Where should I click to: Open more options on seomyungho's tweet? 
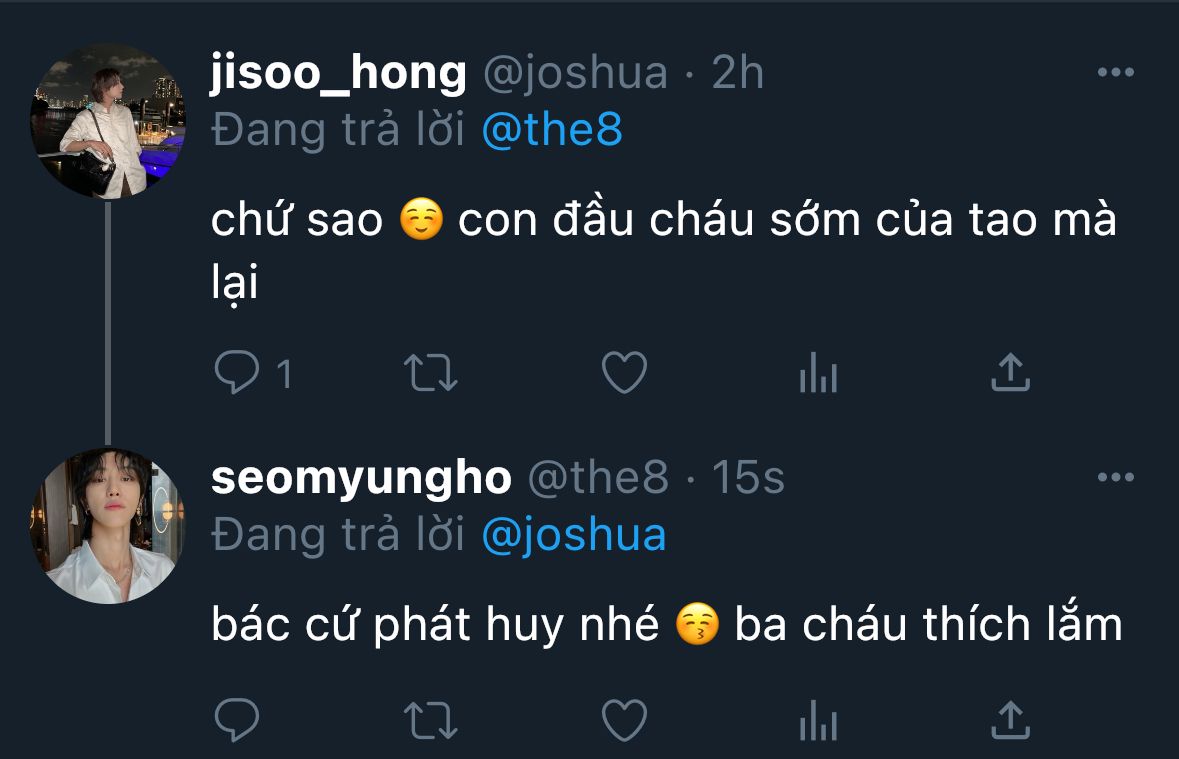1116,477
